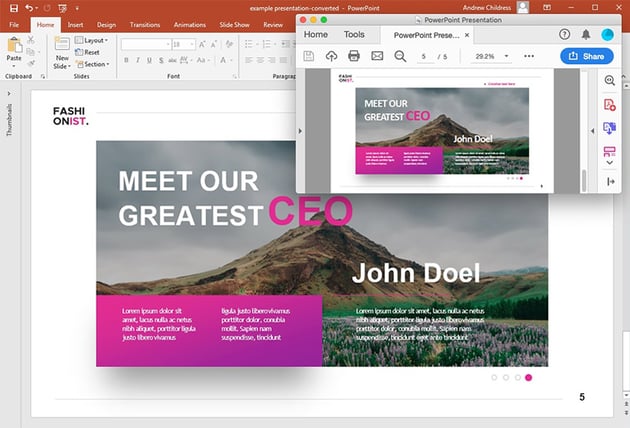This screenshot has height=428, width=630.
Task: Click the email envelope icon in Acrobat
Action: (377, 56)
